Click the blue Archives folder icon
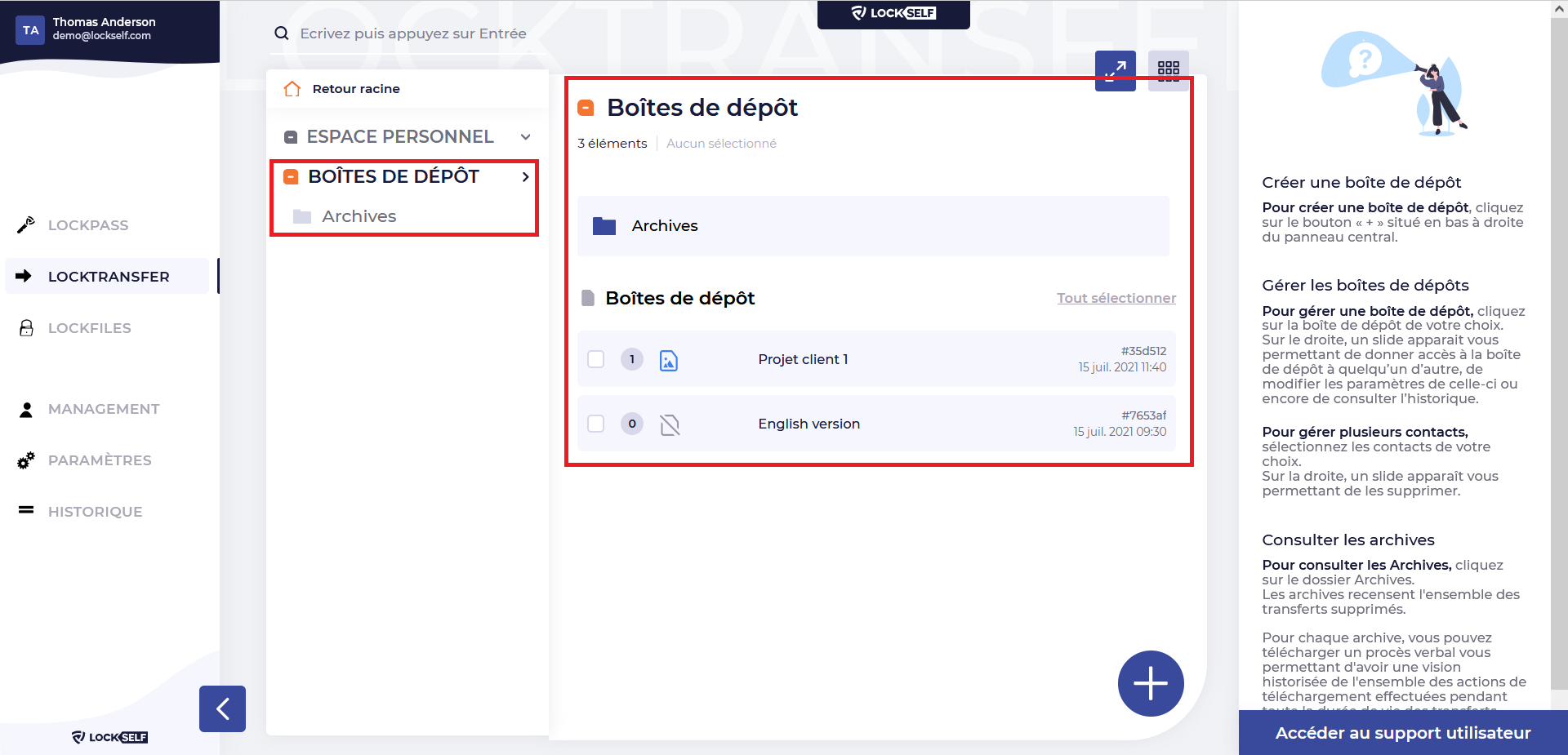This screenshot has height=755, width=1568. point(604,226)
